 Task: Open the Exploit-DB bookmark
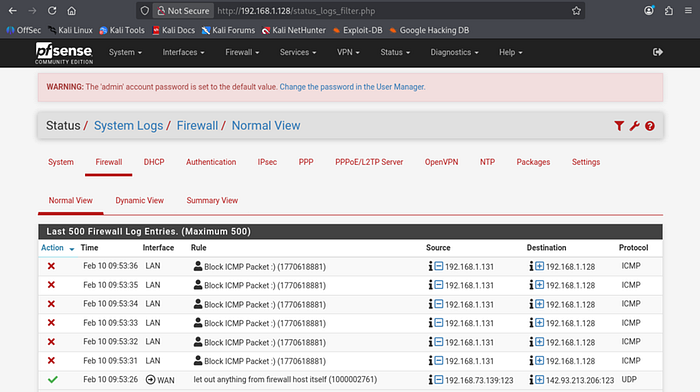(358, 30)
